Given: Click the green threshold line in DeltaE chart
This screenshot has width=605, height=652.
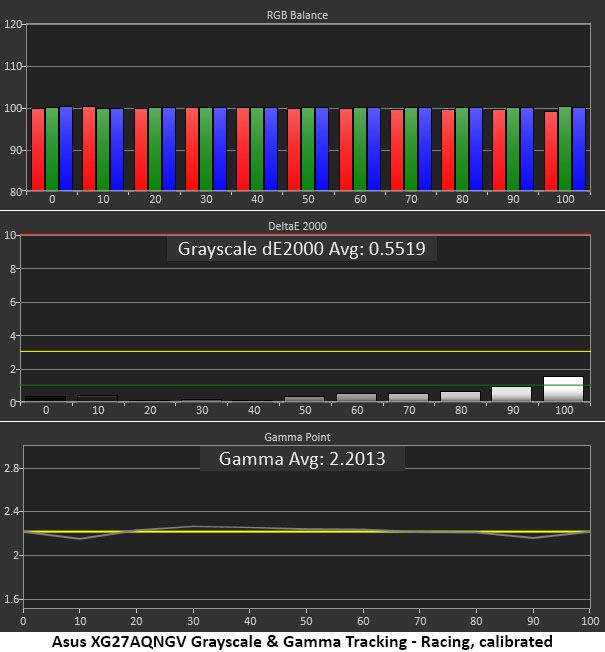Looking at the screenshot, I should coord(306,385).
